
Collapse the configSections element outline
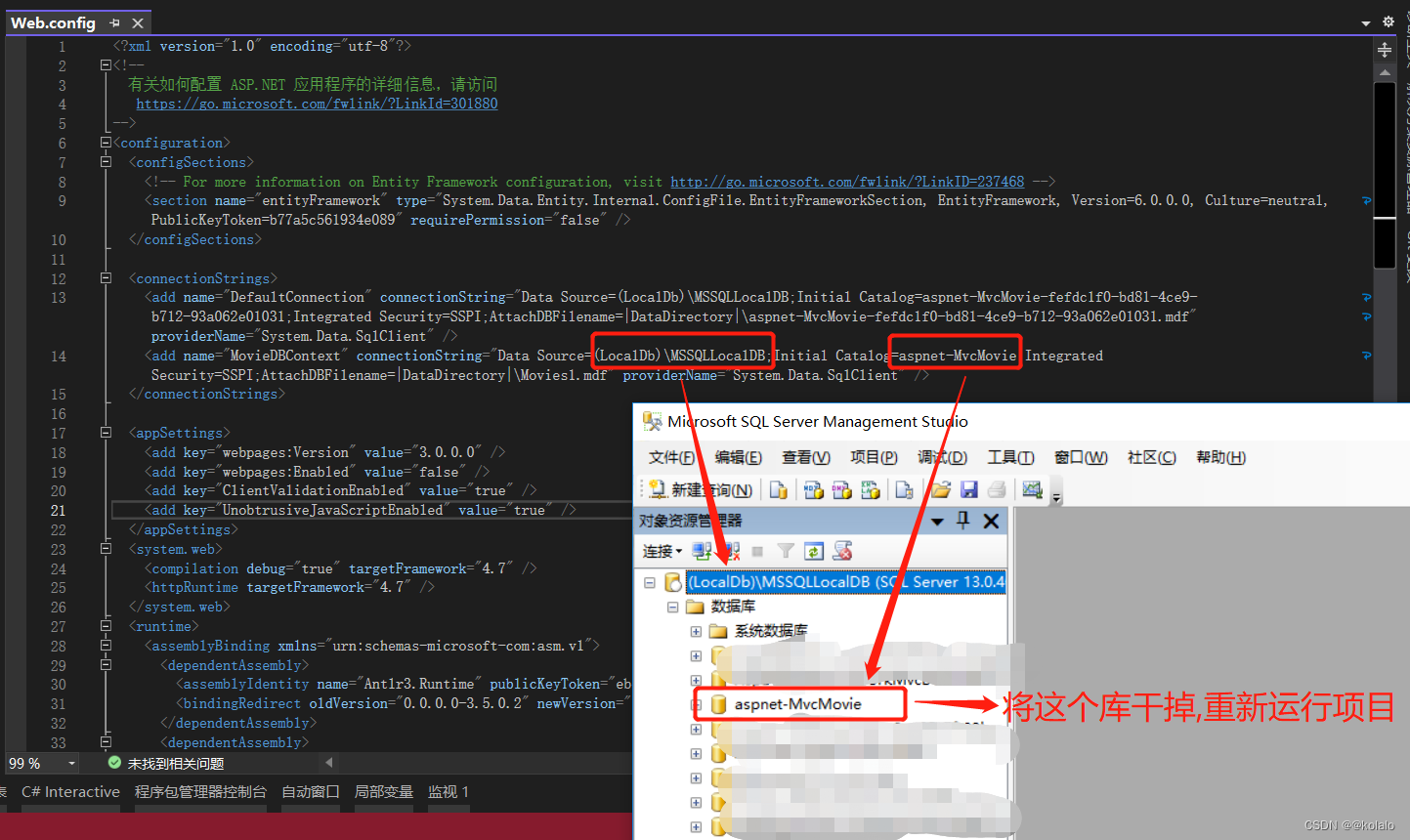tap(106, 162)
